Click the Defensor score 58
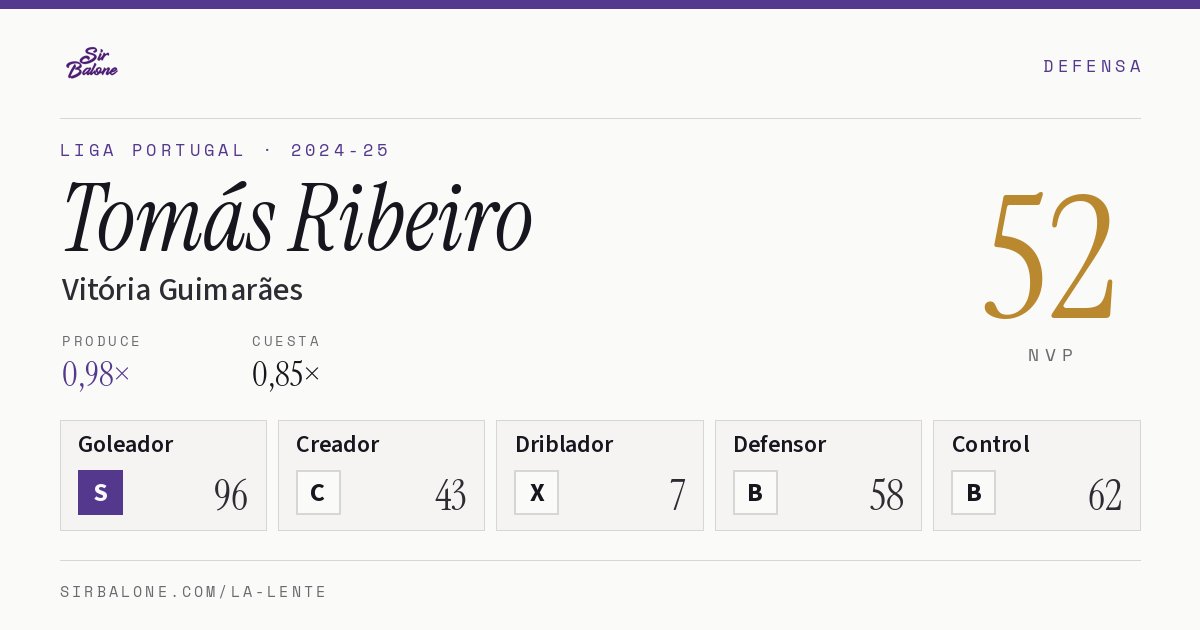Screen dimensions: 1200x630 (886, 495)
